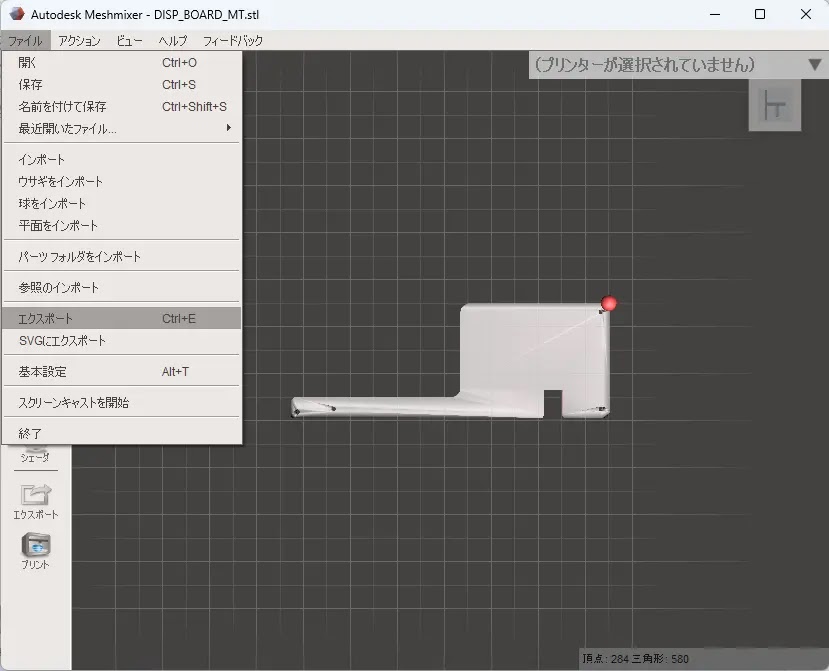Open the アクション menu
829x671 pixels.
pyautogui.click(x=79, y=41)
